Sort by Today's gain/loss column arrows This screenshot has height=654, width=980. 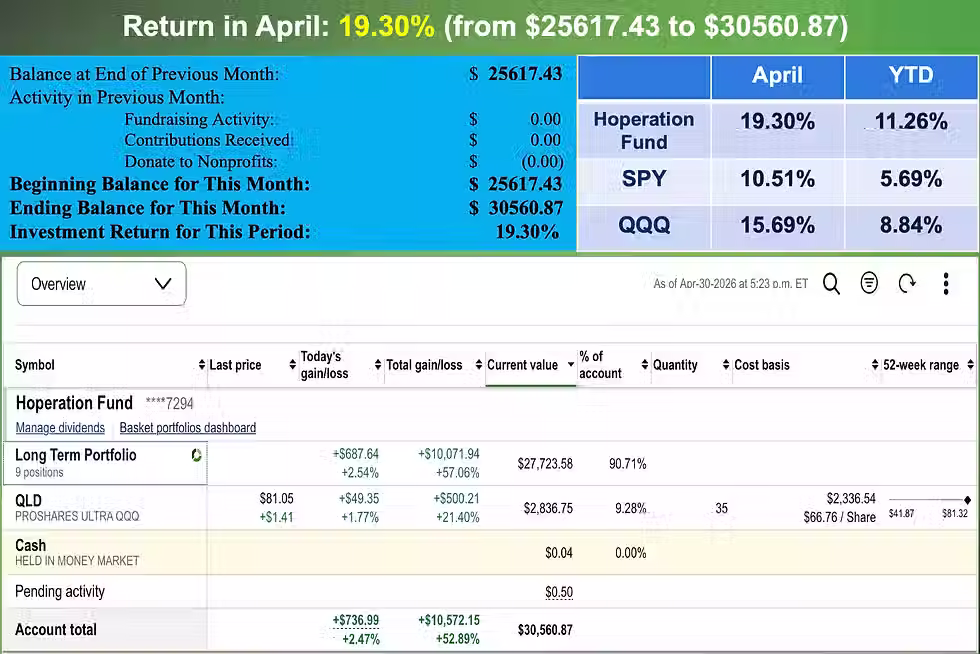tap(378, 365)
